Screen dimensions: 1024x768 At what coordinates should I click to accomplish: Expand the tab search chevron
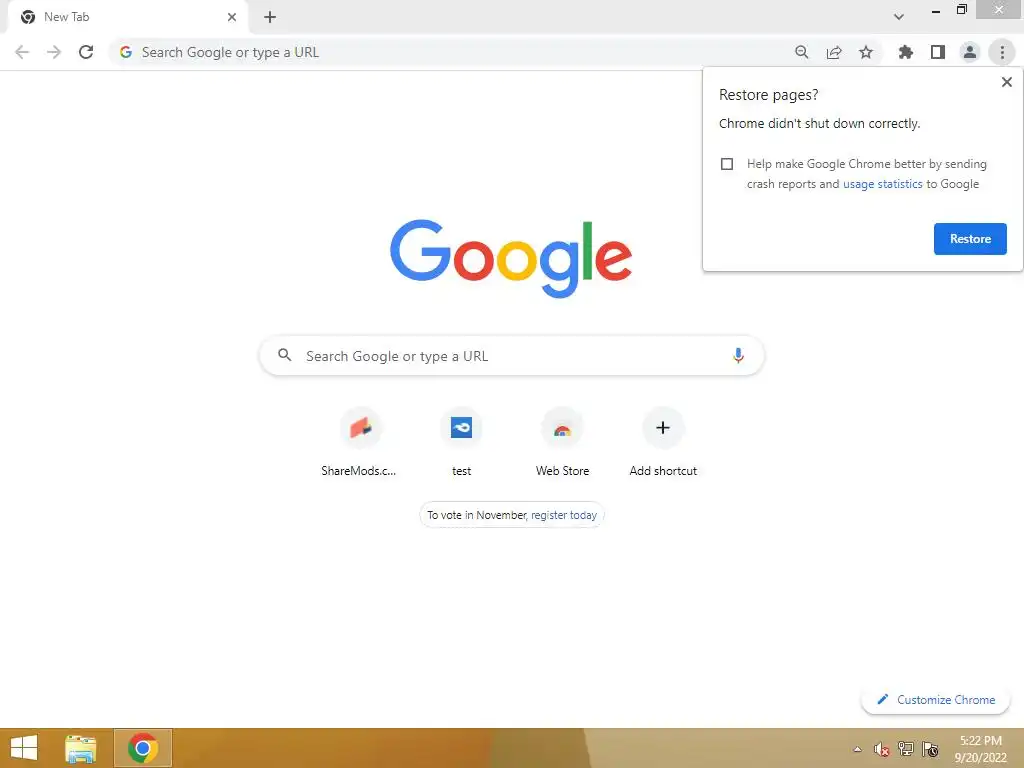(899, 17)
